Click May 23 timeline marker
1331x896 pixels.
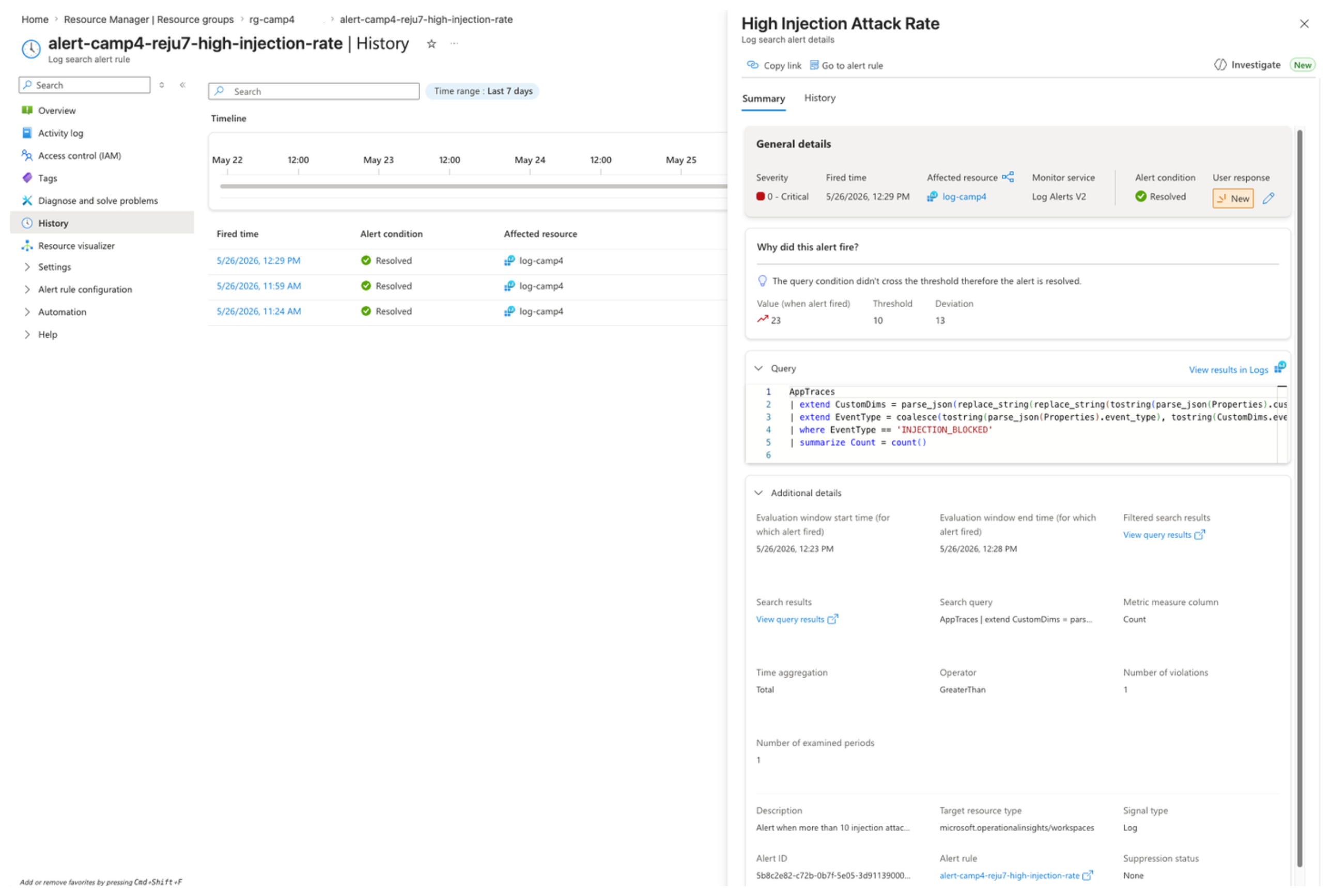(379, 160)
